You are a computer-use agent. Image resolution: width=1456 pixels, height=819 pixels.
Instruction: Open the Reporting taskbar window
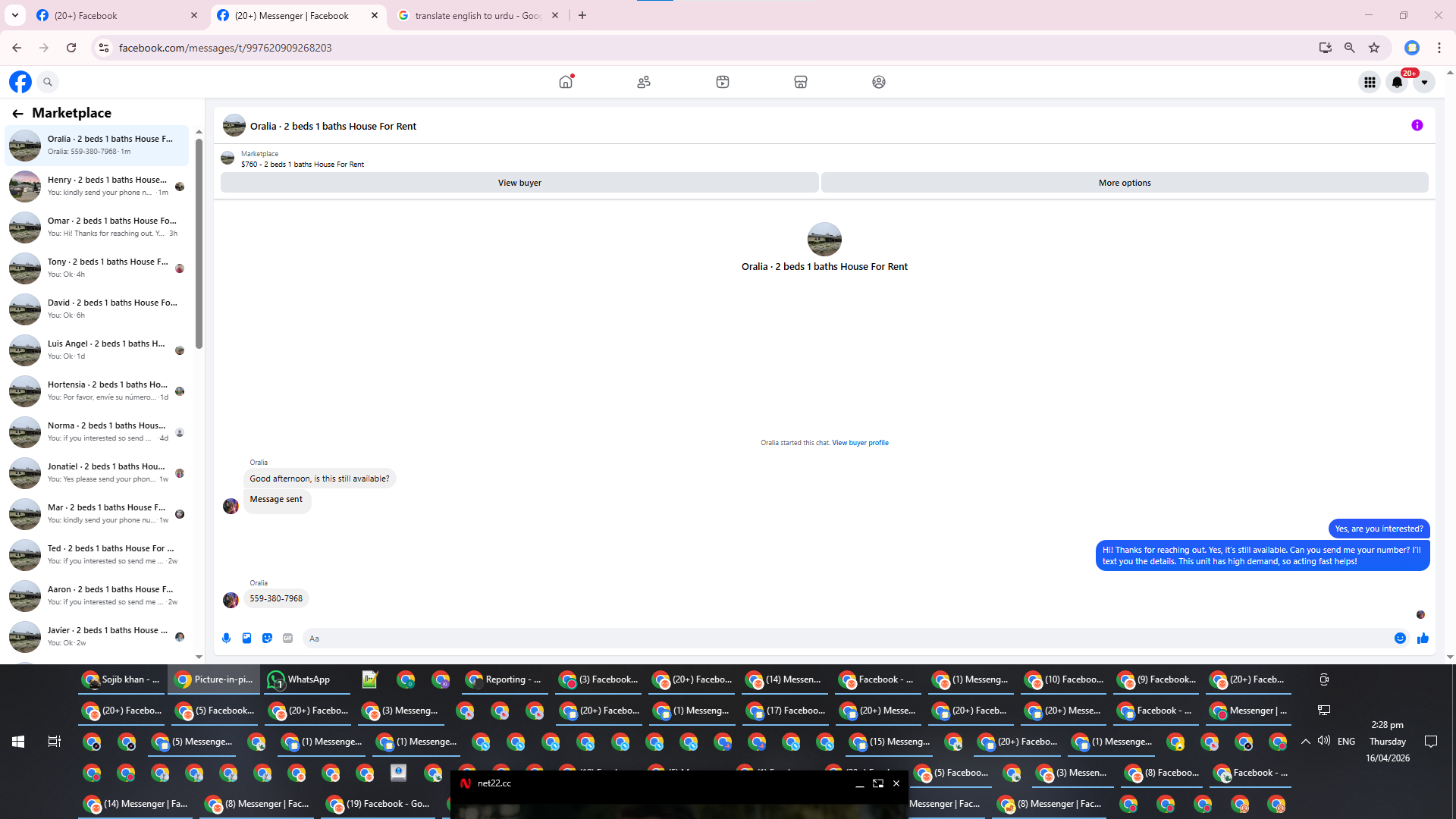point(504,679)
